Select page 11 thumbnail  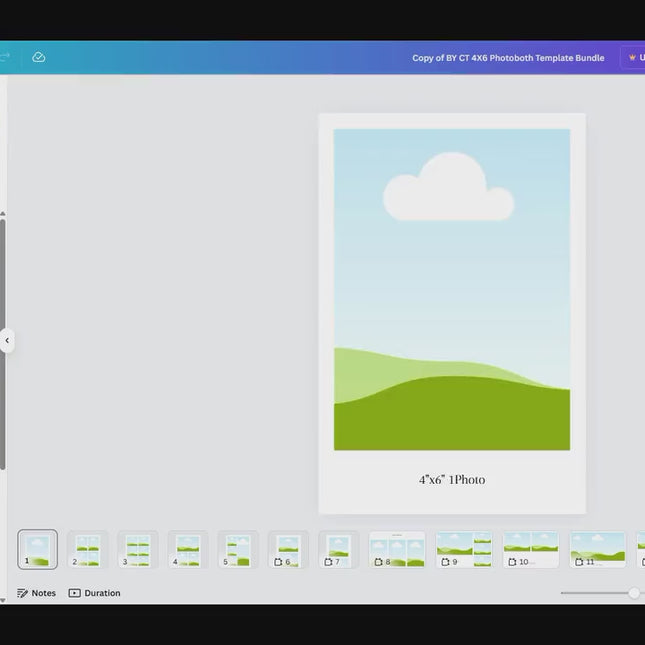(598, 549)
